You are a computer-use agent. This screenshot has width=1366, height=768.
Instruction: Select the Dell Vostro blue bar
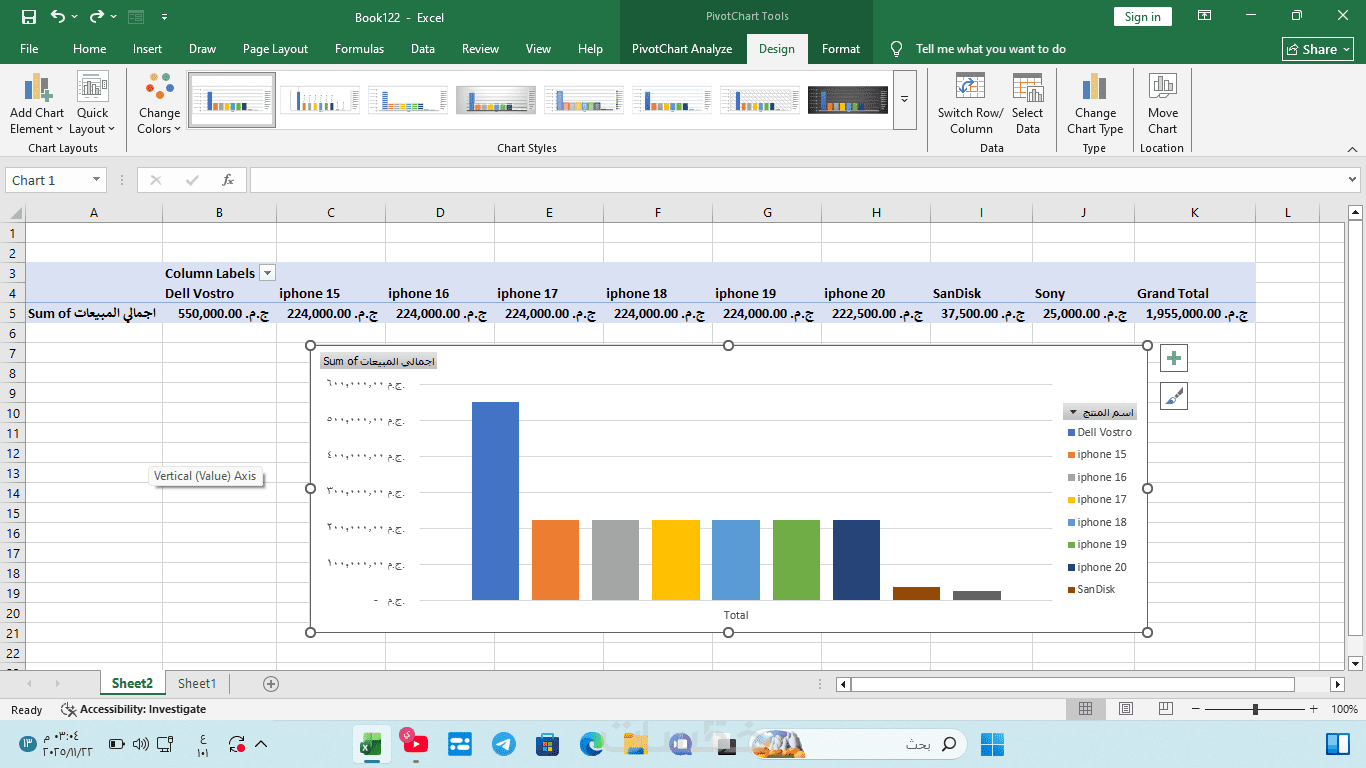pyautogui.click(x=495, y=501)
